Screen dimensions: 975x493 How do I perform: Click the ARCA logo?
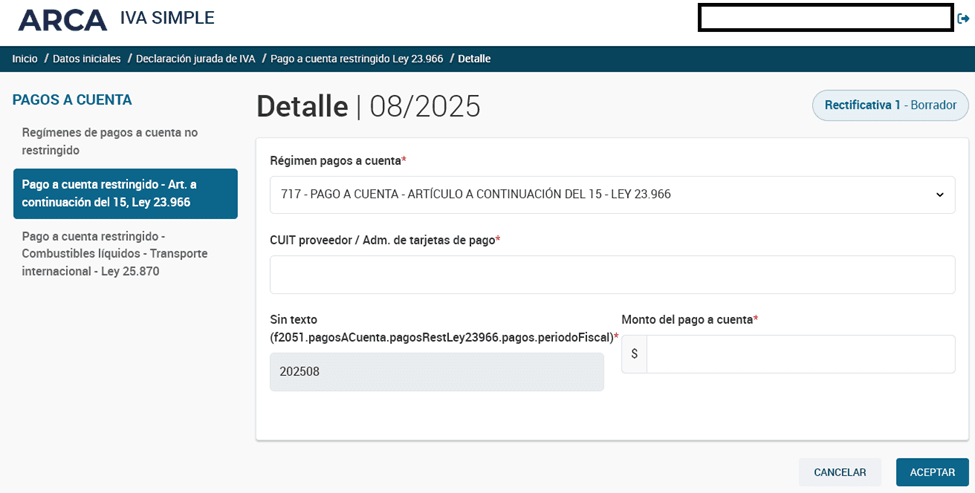pos(62,19)
